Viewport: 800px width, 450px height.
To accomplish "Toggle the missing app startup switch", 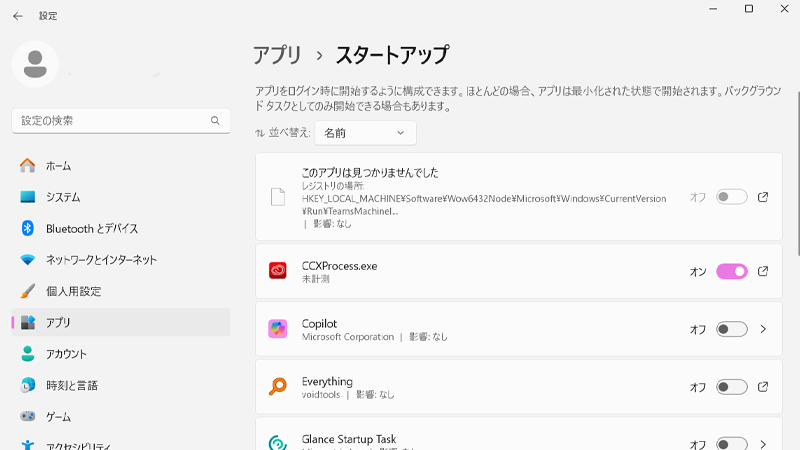I will pos(732,197).
